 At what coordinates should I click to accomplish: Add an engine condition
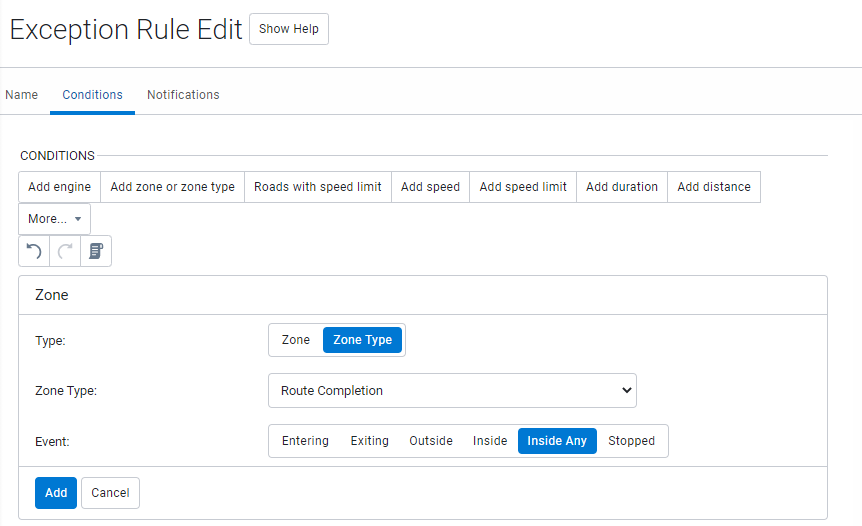coord(59,187)
